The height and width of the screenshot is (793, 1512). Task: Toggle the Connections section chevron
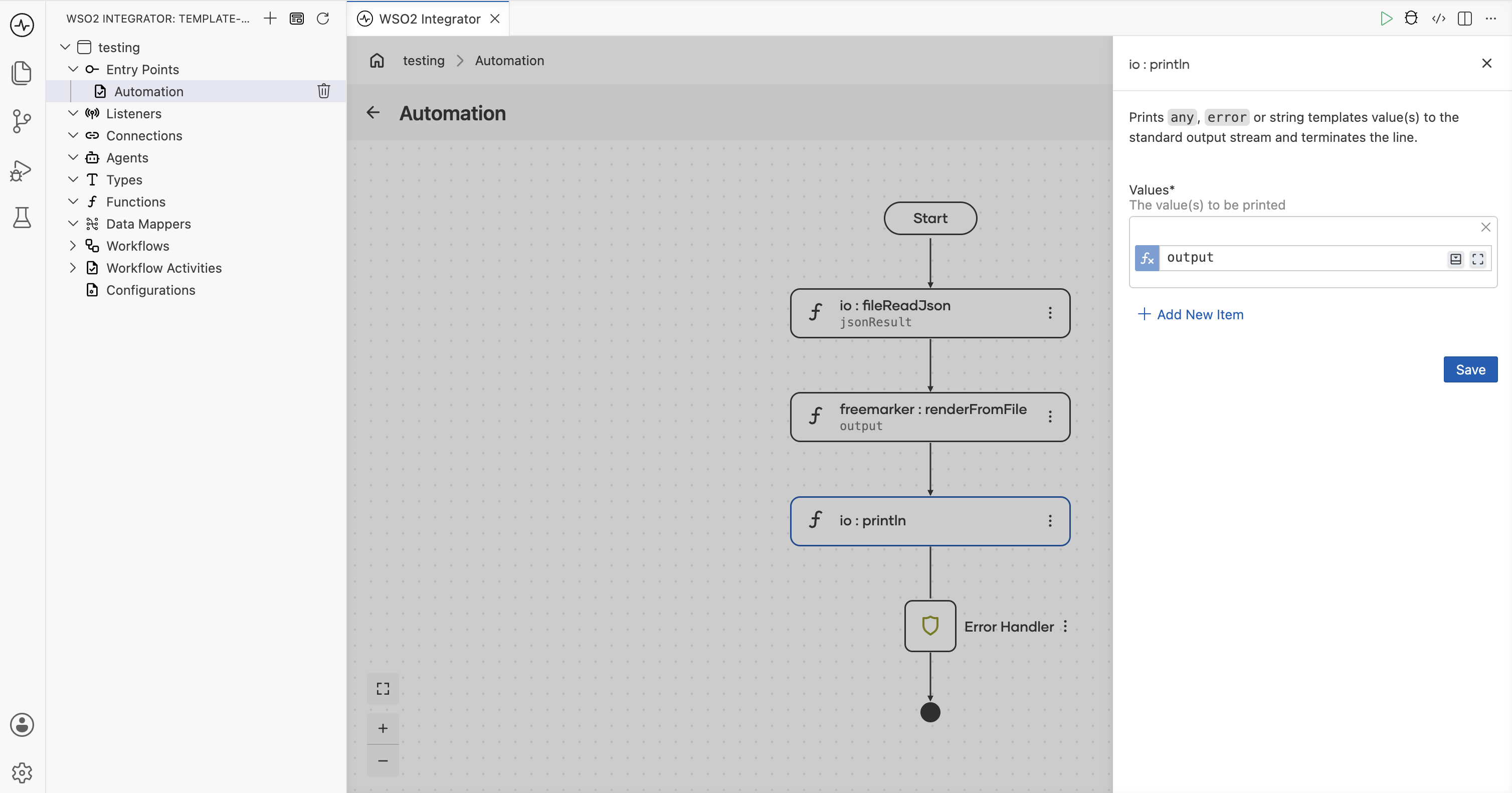(73, 135)
